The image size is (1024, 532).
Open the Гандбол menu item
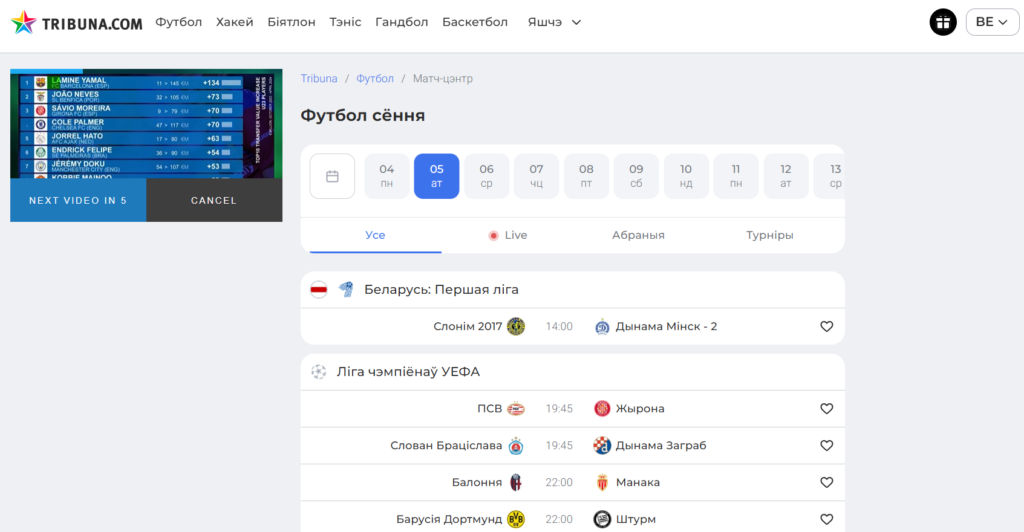[x=402, y=22]
